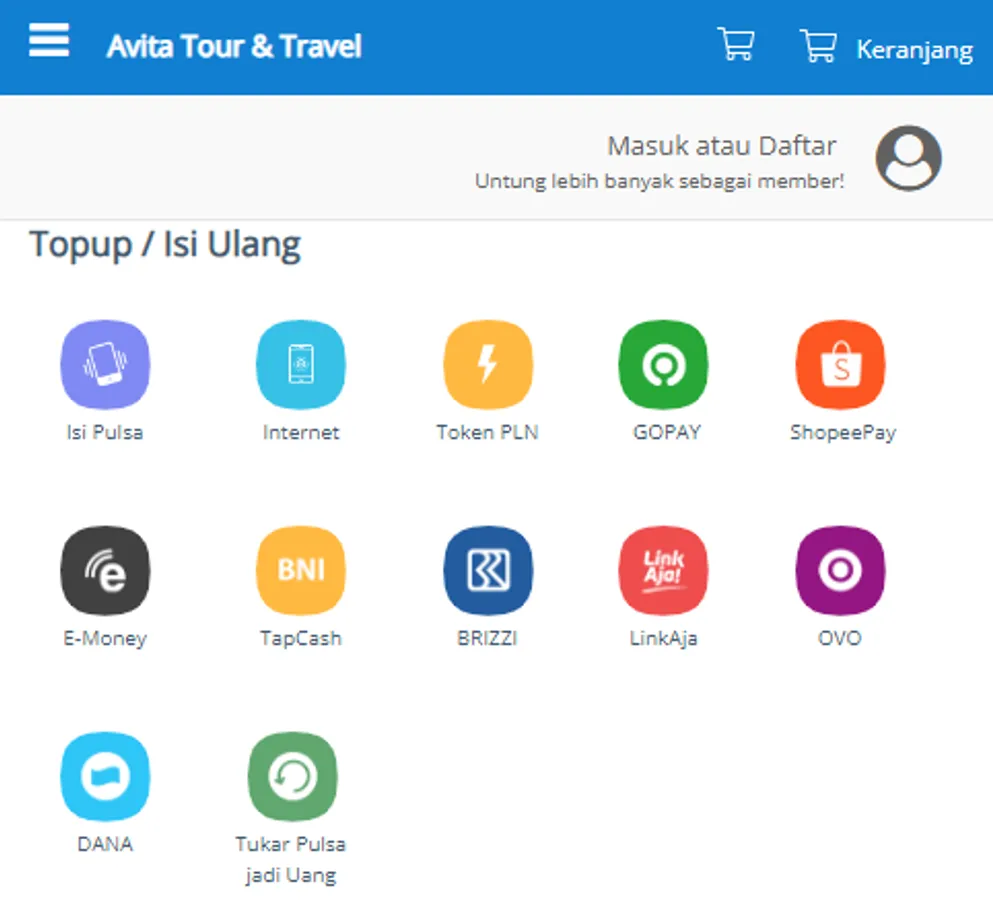
Task: Click the Topup / Isi Ulang heading
Action: [165, 245]
